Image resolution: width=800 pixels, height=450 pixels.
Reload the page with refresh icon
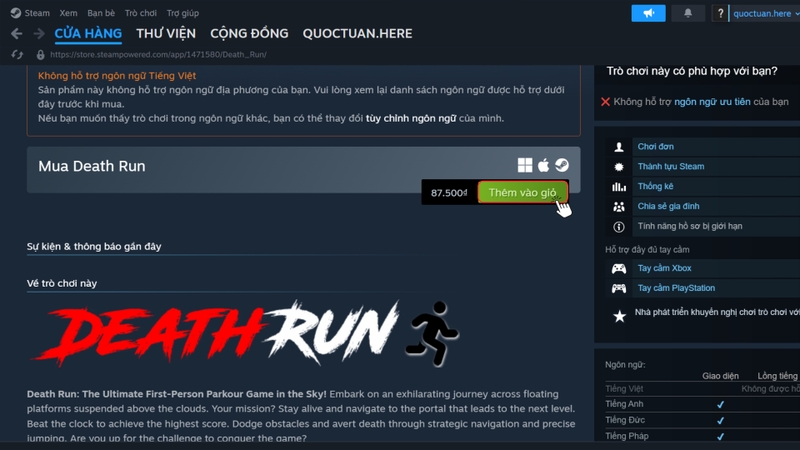[17, 54]
